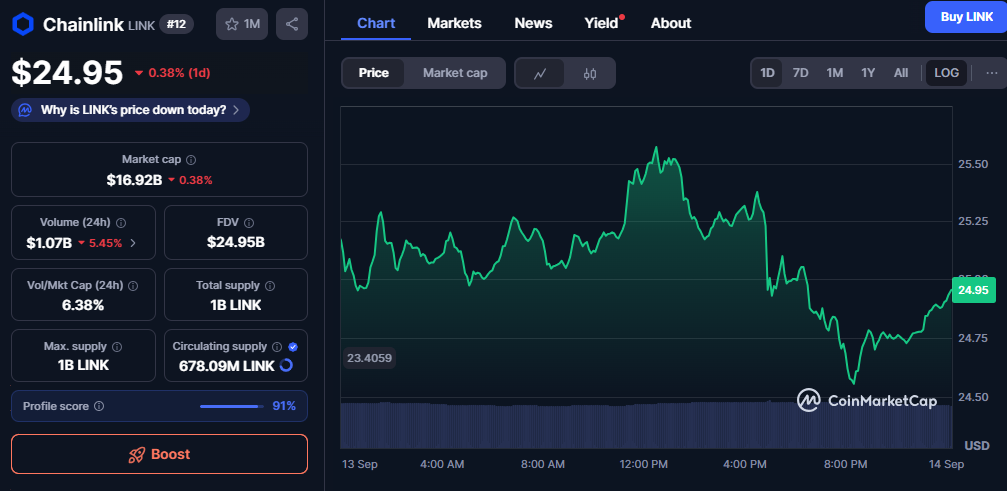Click the Profile score progress bar

(230, 406)
